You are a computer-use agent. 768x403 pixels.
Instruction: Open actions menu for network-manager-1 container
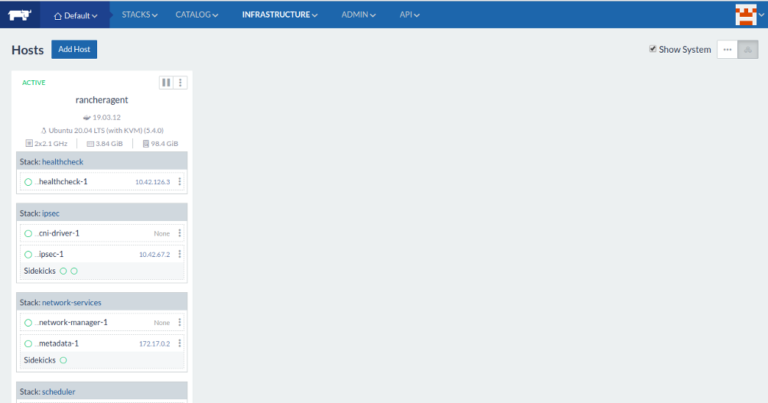click(179, 323)
